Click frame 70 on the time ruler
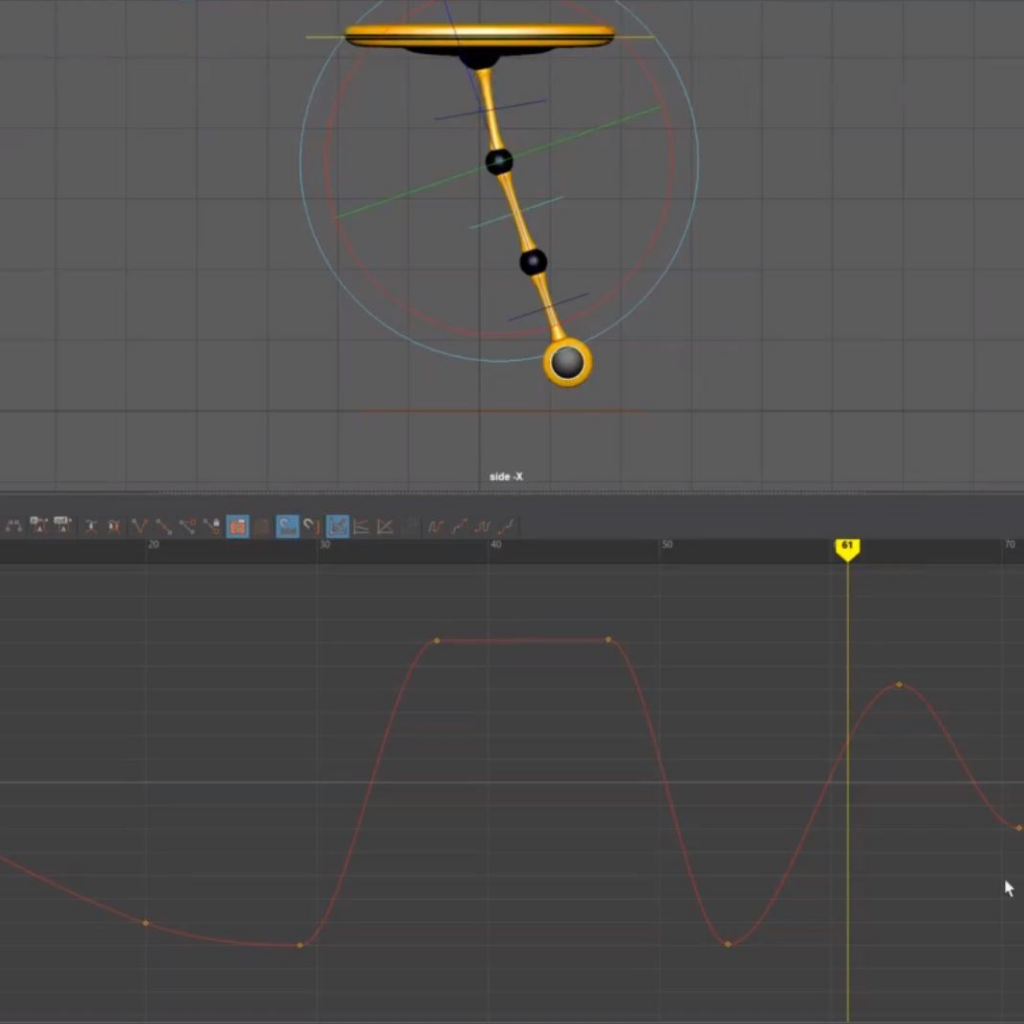1024x1024 pixels. coord(1010,544)
